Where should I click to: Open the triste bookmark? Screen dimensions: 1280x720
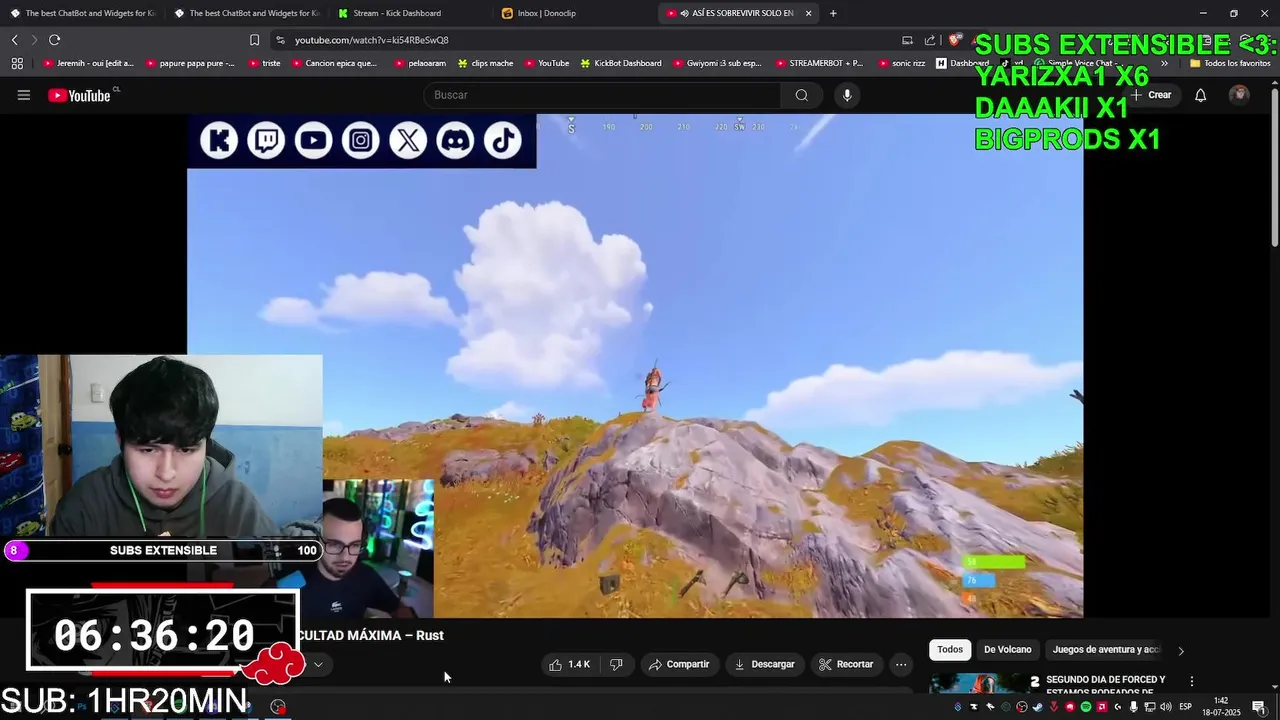tap(264, 63)
